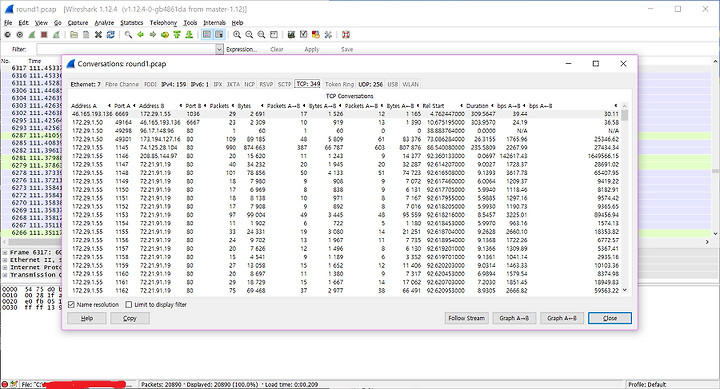The height and width of the screenshot is (389, 720).
Task: Select conversation row with address 173.194.127.16
Action: pos(345,139)
